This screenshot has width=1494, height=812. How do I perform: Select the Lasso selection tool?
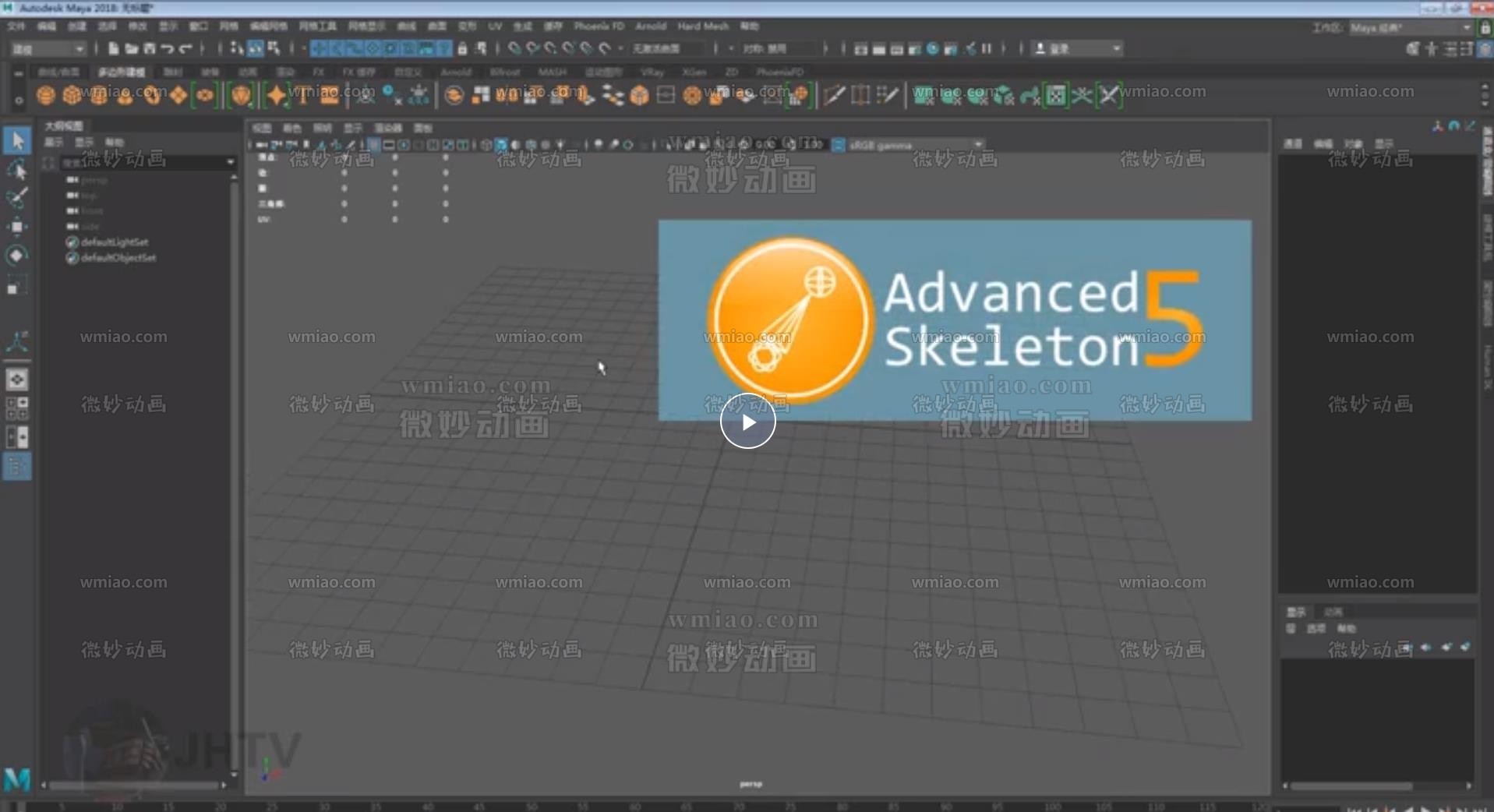pyautogui.click(x=17, y=170)
